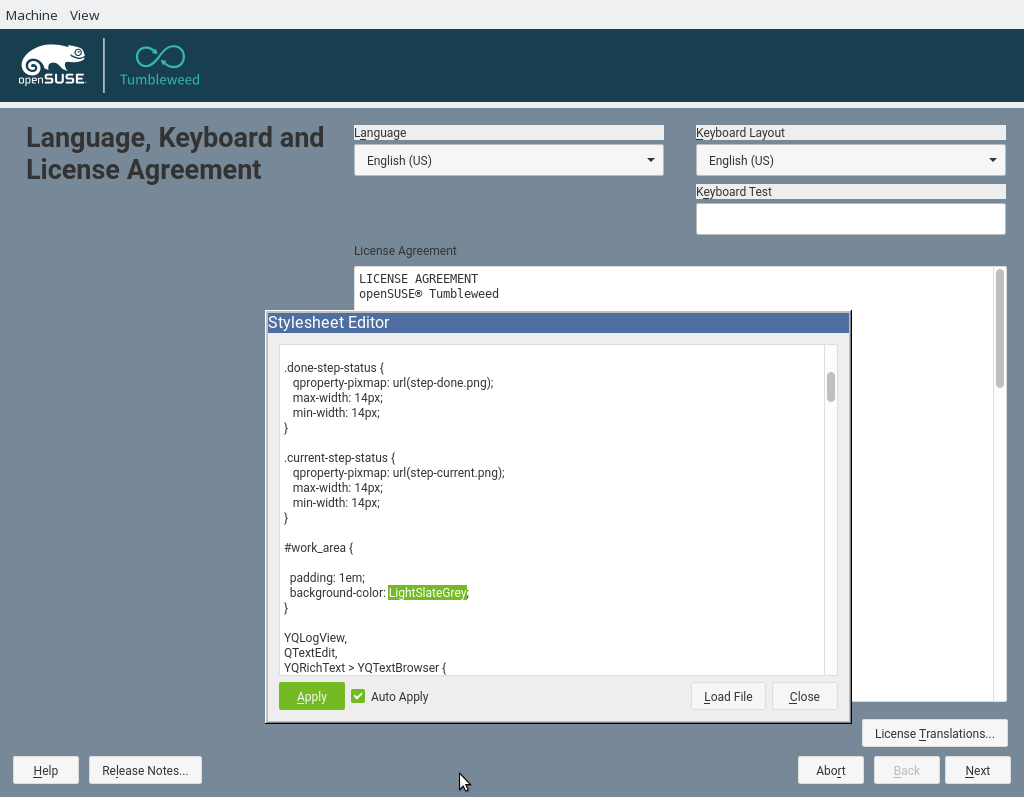Click inside the Keyboard Test field

point(850,219)
